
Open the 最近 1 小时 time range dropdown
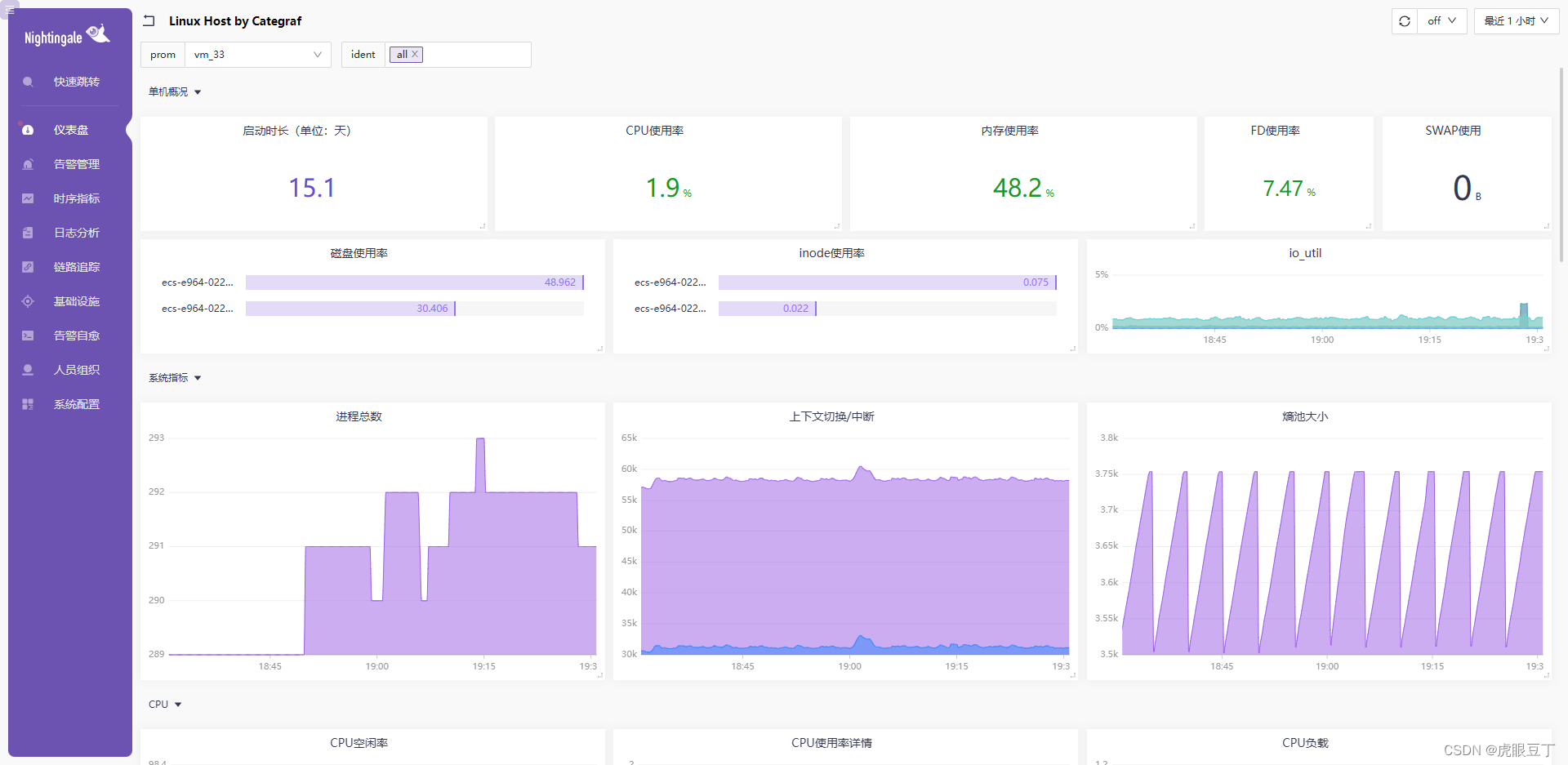(1517, 21)
